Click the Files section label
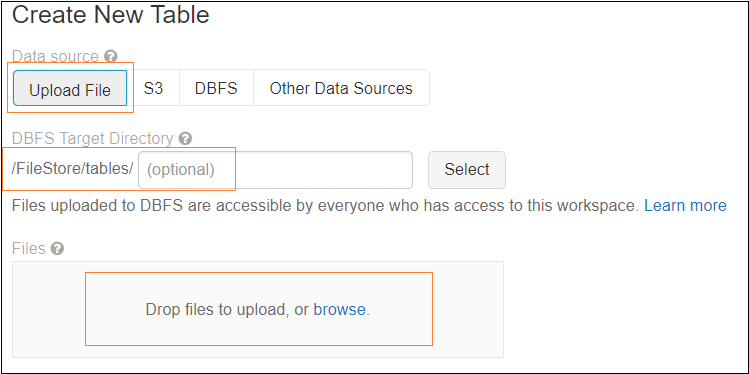Image resolution: width=749 pixels, height=374 pixels. [29, 249]
